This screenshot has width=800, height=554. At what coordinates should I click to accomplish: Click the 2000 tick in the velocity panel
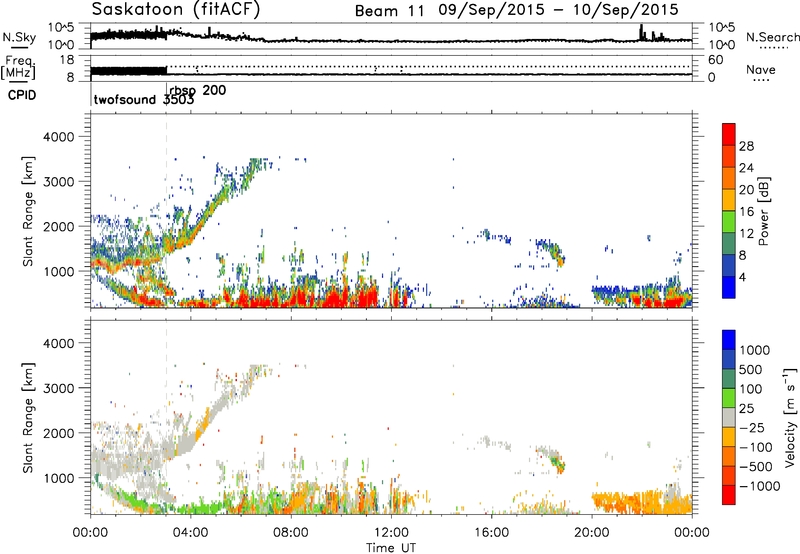coord(58,433)
